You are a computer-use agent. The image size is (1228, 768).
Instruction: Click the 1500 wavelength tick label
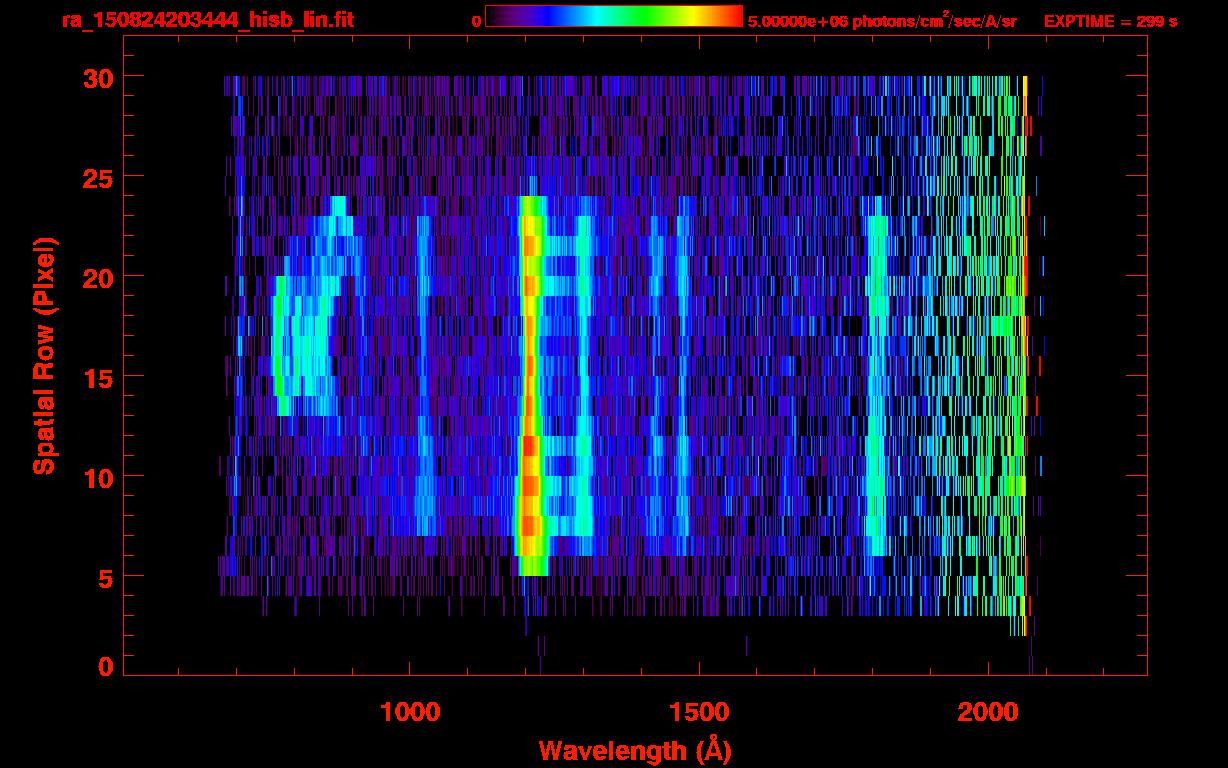[x=699, y=712]
